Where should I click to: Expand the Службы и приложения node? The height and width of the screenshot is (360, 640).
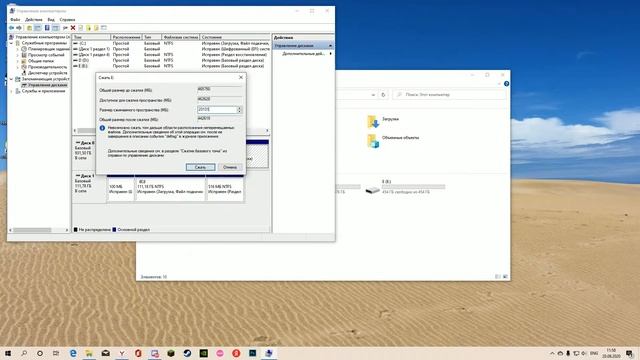click(11, 91)
